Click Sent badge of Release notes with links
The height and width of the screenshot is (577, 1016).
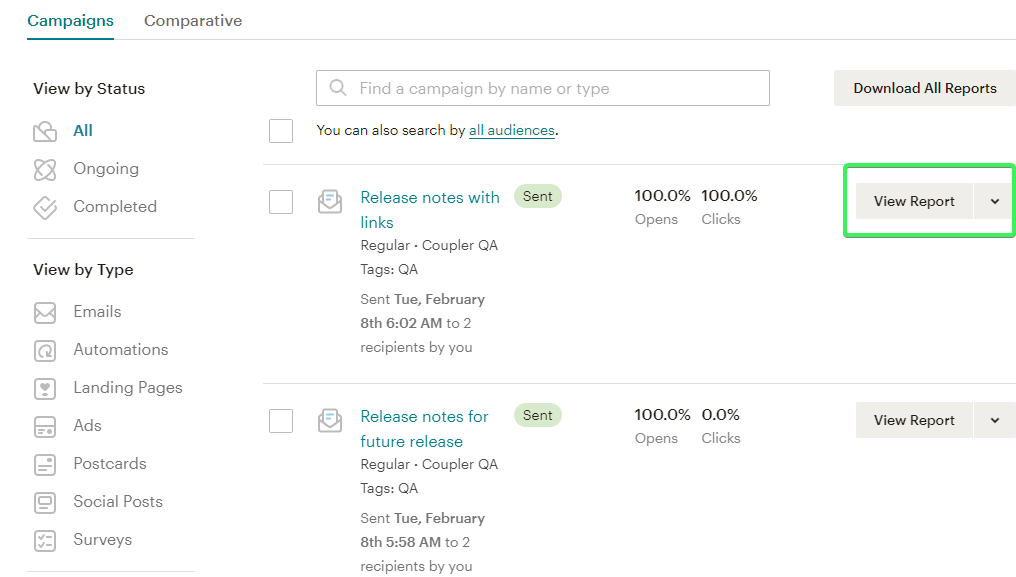pyautogui.click(x=538, y=196)
